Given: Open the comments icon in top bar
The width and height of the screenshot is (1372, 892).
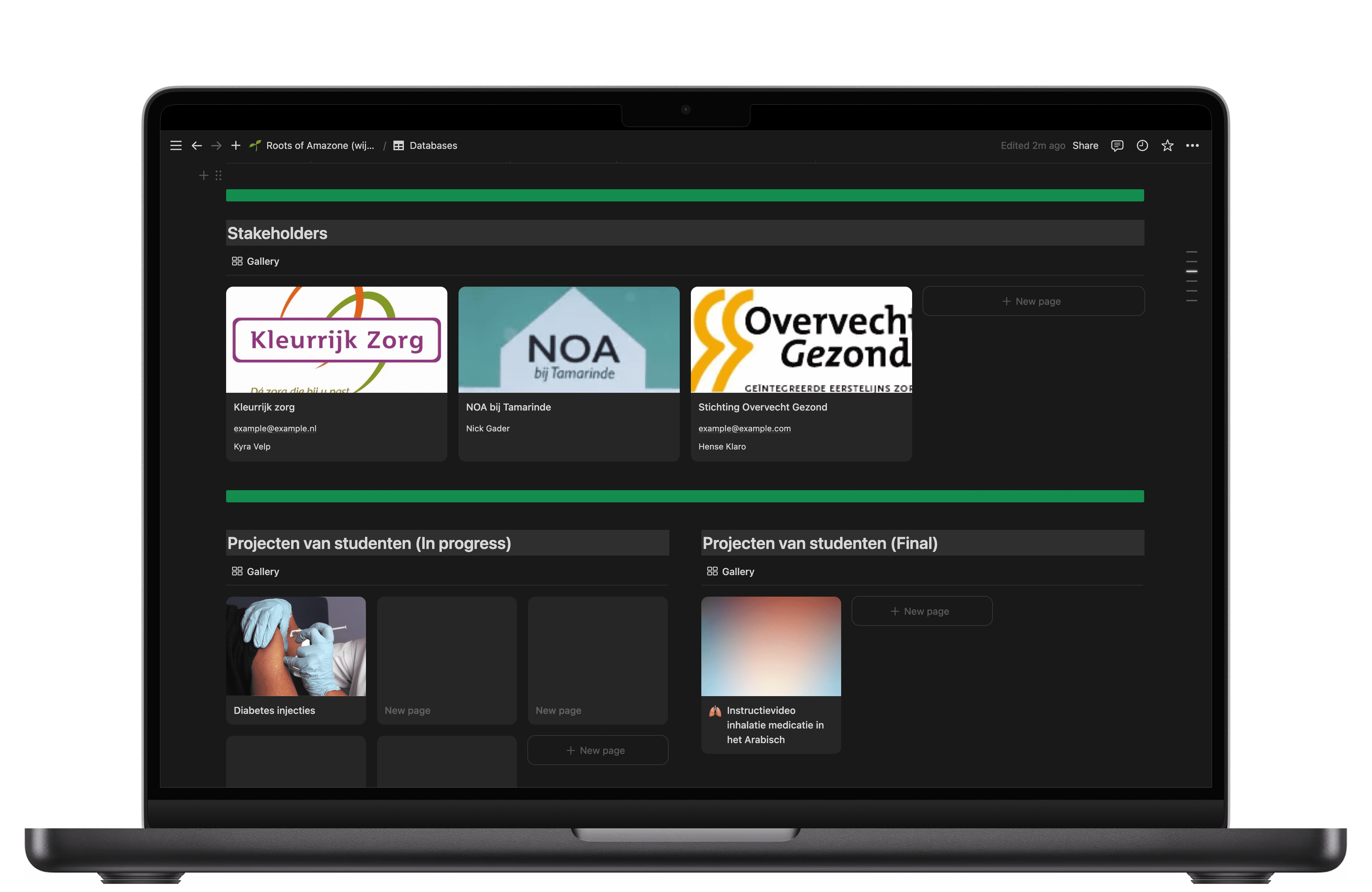Looking at the screenshot, I should (1117, 145).
